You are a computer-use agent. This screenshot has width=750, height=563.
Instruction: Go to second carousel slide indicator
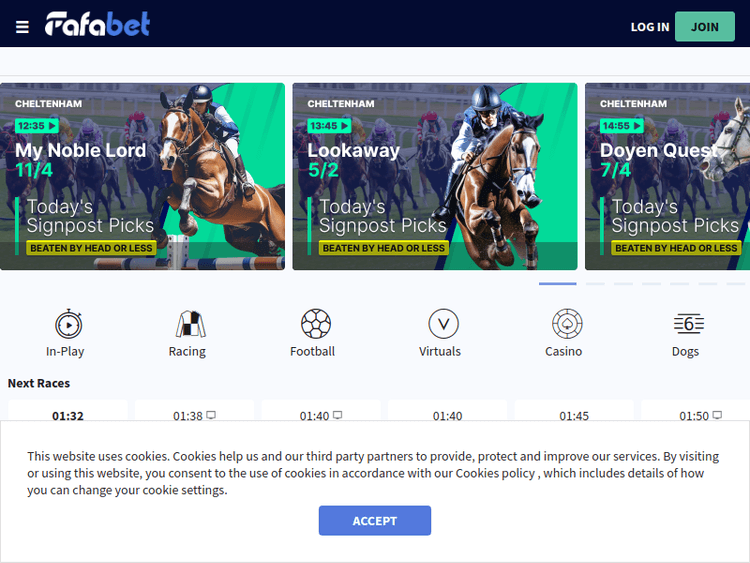(x=595, y=284)
